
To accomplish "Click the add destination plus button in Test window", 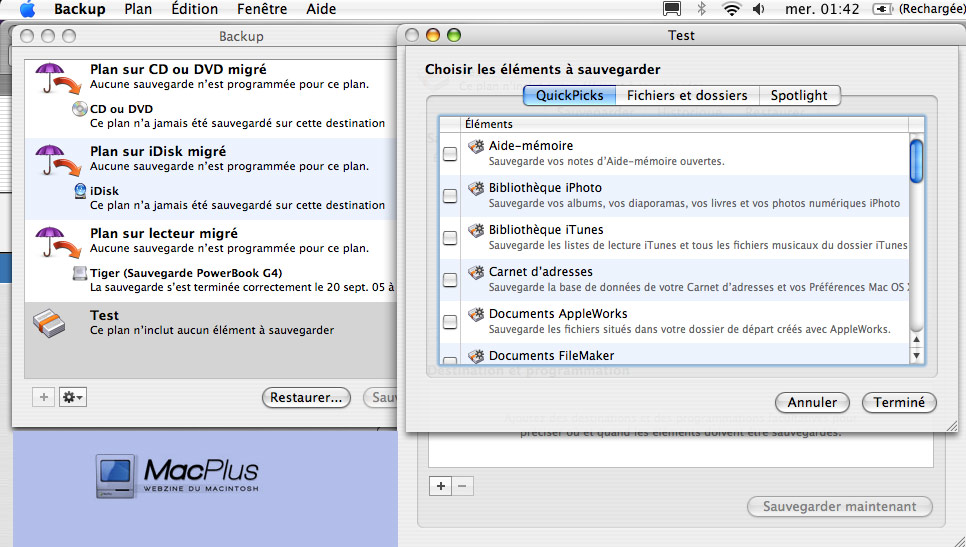I will coord(440,486).
